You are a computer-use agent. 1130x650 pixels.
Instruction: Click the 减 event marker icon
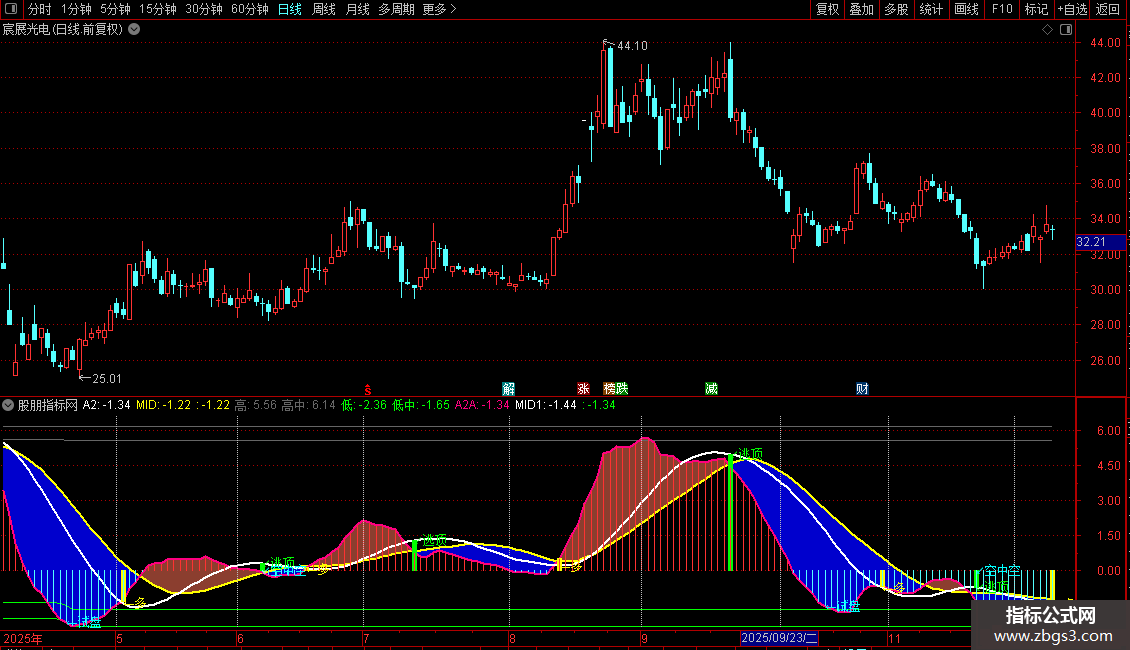(x=711, y=388)
